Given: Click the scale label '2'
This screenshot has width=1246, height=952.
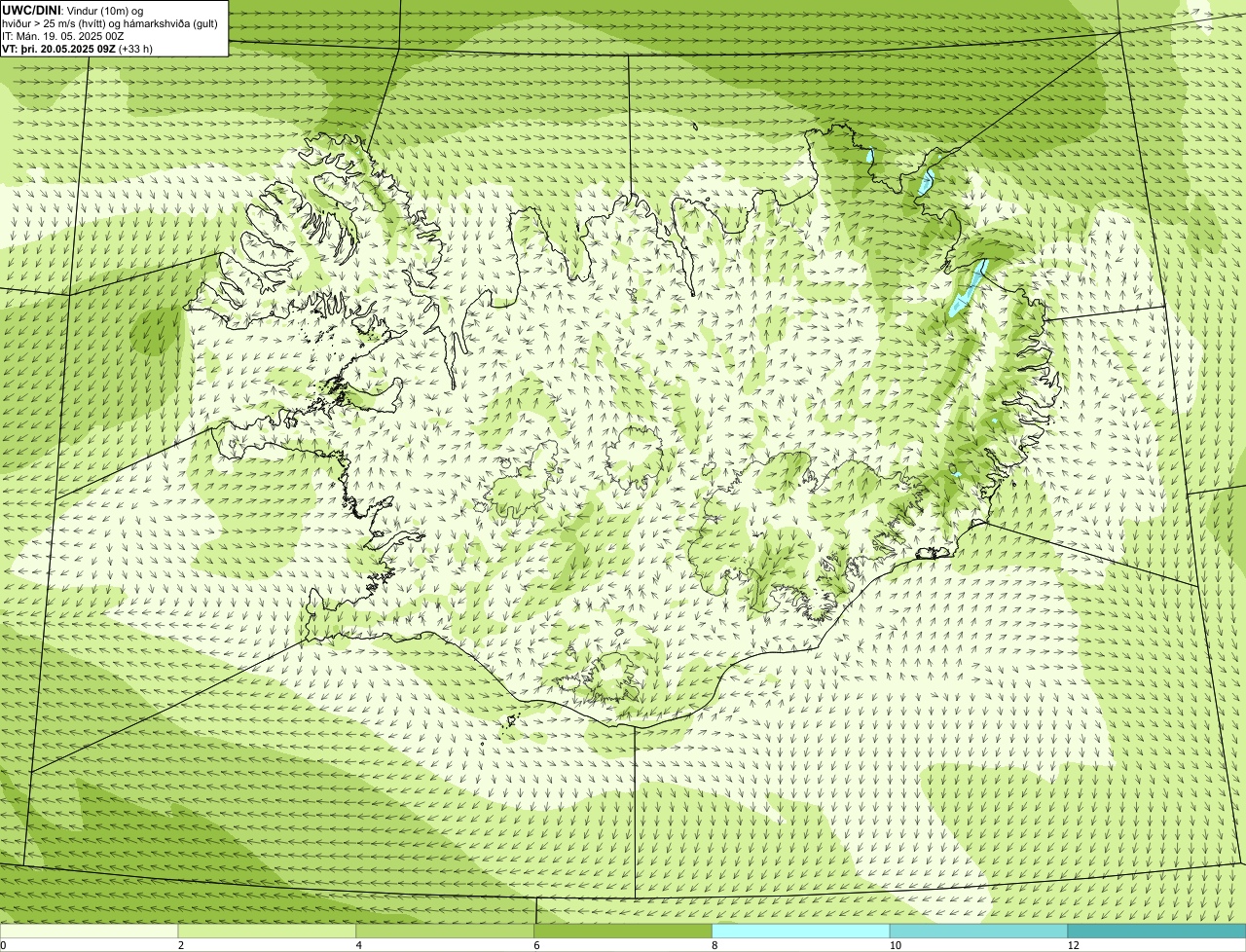Looking at the screenshot, I should pos(180,945).
